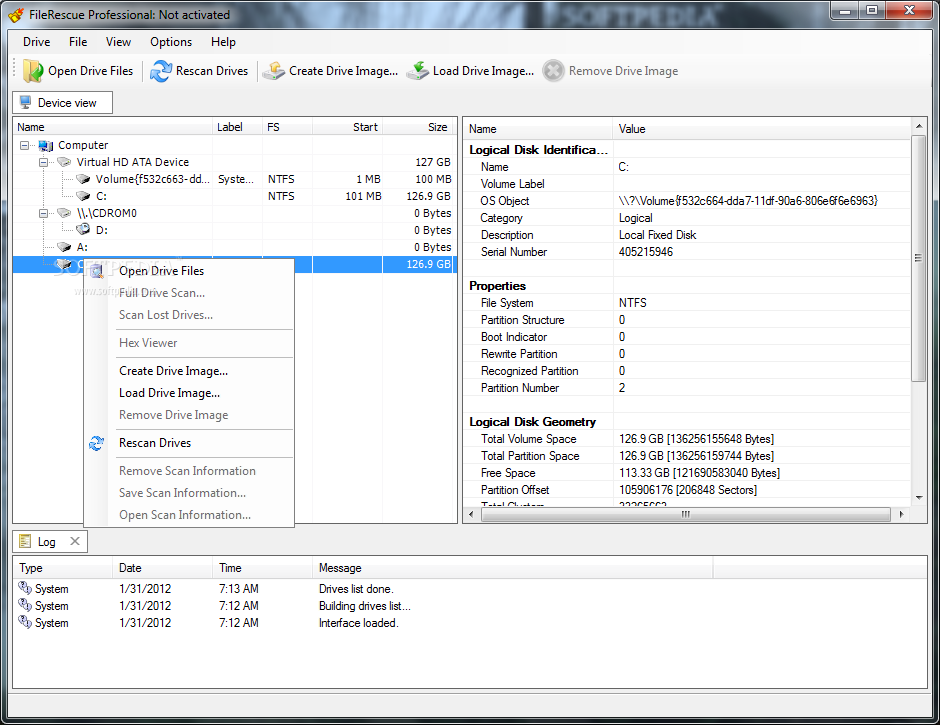Click the Volume{f532c663 drive icon
This screenshot has height=725, width=940.
pos(83,179)
